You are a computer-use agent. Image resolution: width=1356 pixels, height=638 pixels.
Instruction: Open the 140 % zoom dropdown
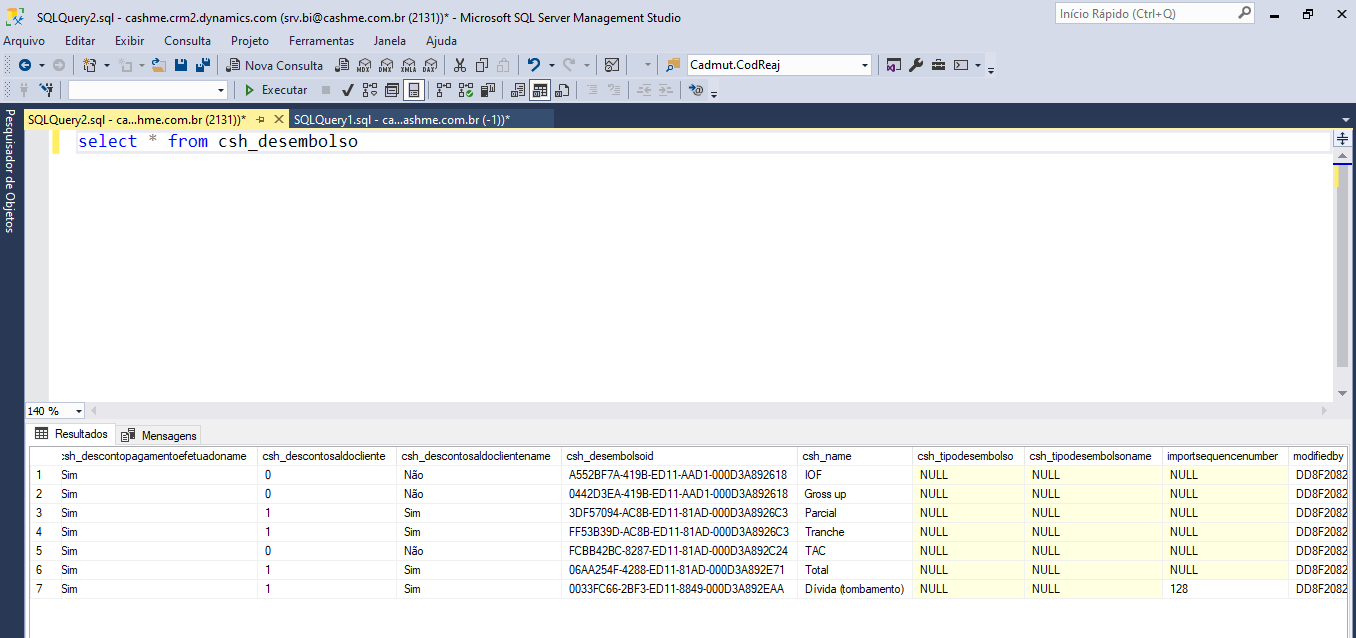pos(79,411)
